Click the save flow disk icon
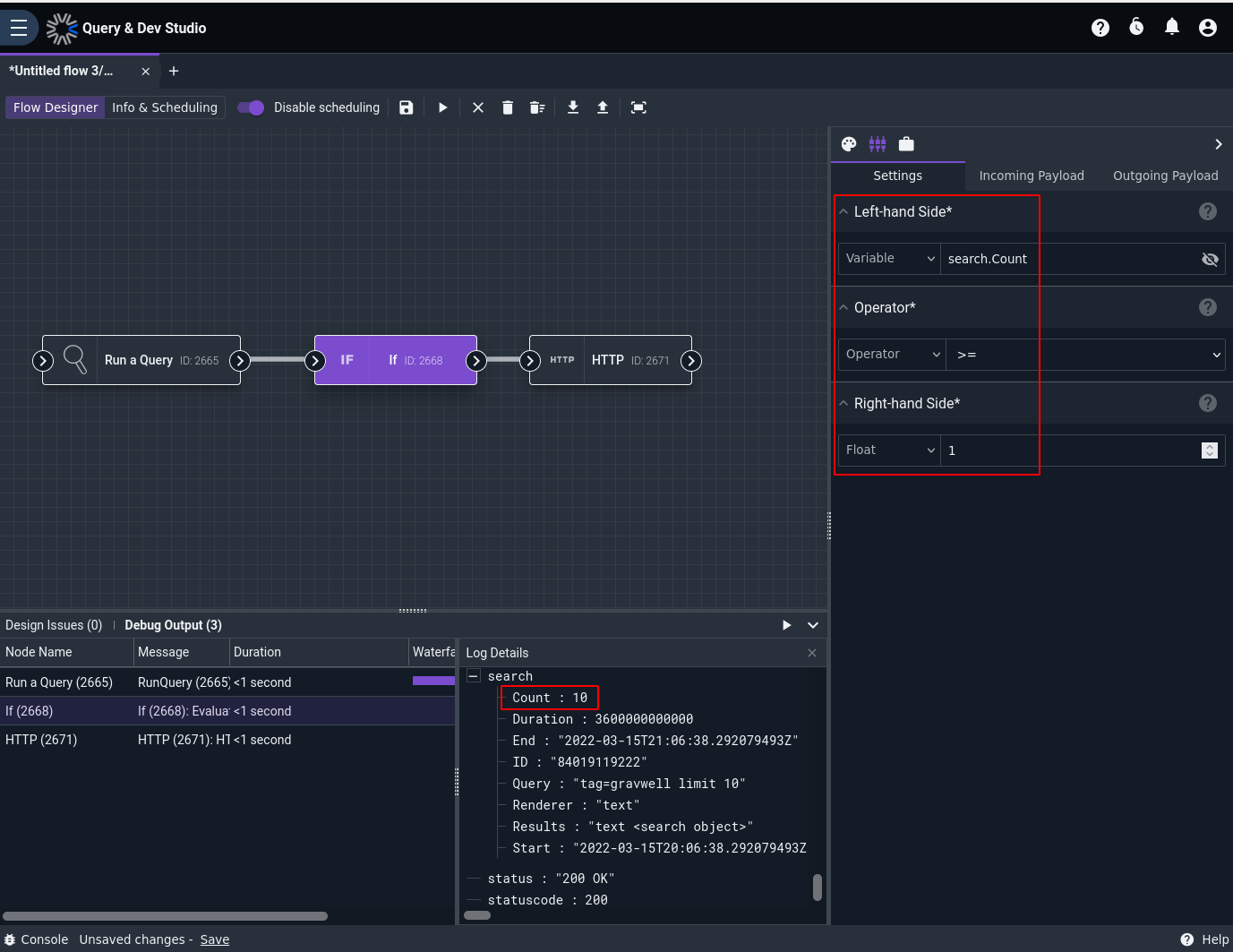Screen dimensions: 1233x952 point(407,107)
